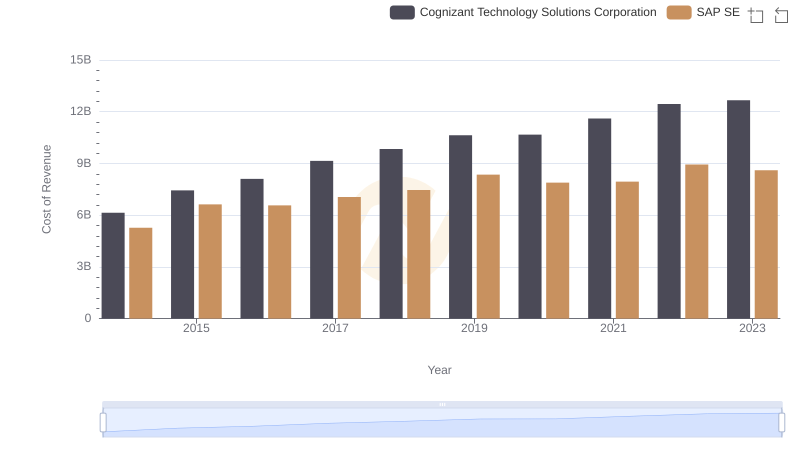The height and width of the screenshot is (461, 800).
Task: Select the 2019 Cognizant bar
Action: click(x=461, y=227)
